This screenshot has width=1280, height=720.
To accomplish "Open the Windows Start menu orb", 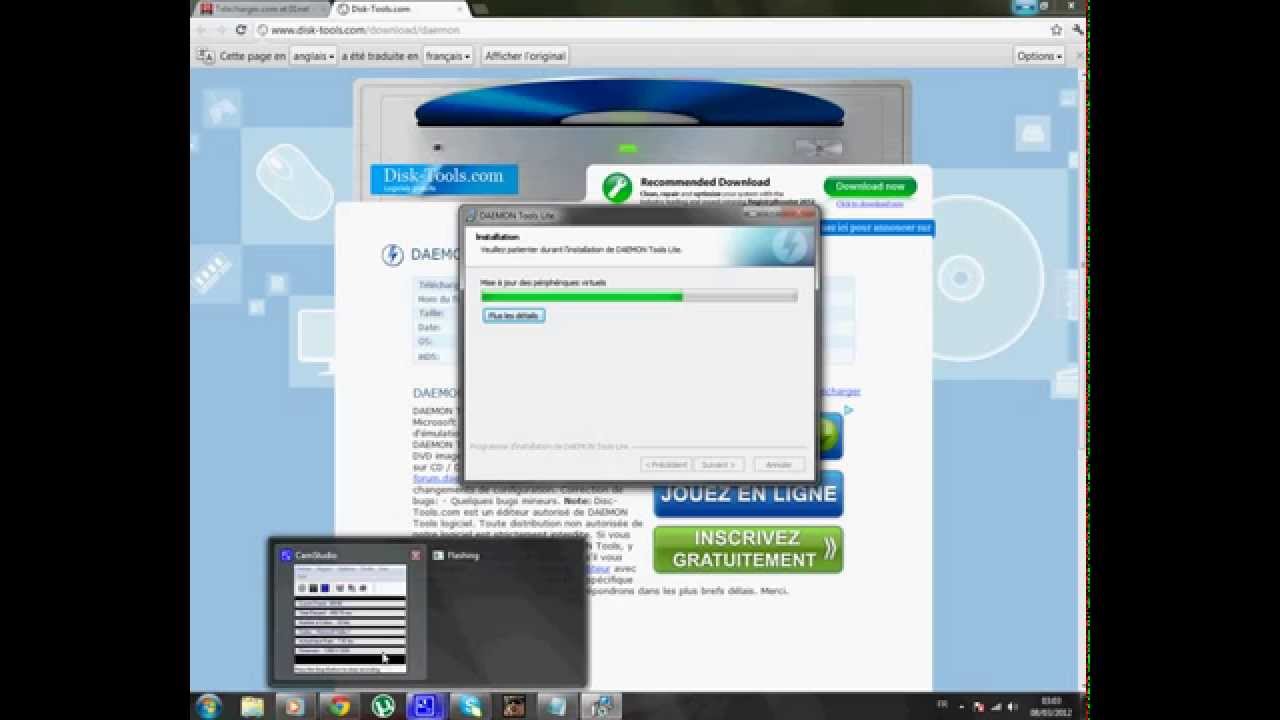I will click(209, 706).
